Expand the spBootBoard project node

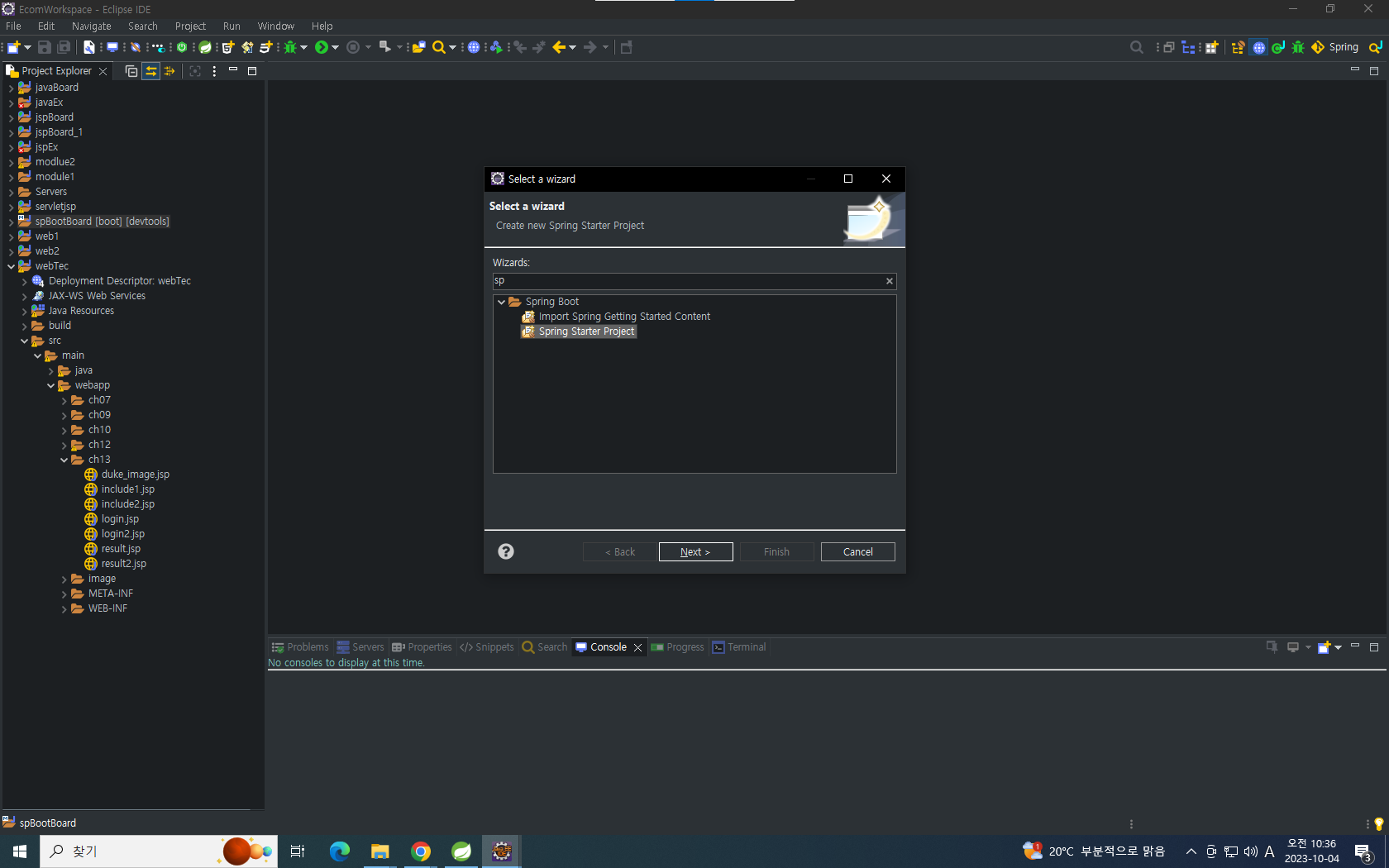click(11, 222)
